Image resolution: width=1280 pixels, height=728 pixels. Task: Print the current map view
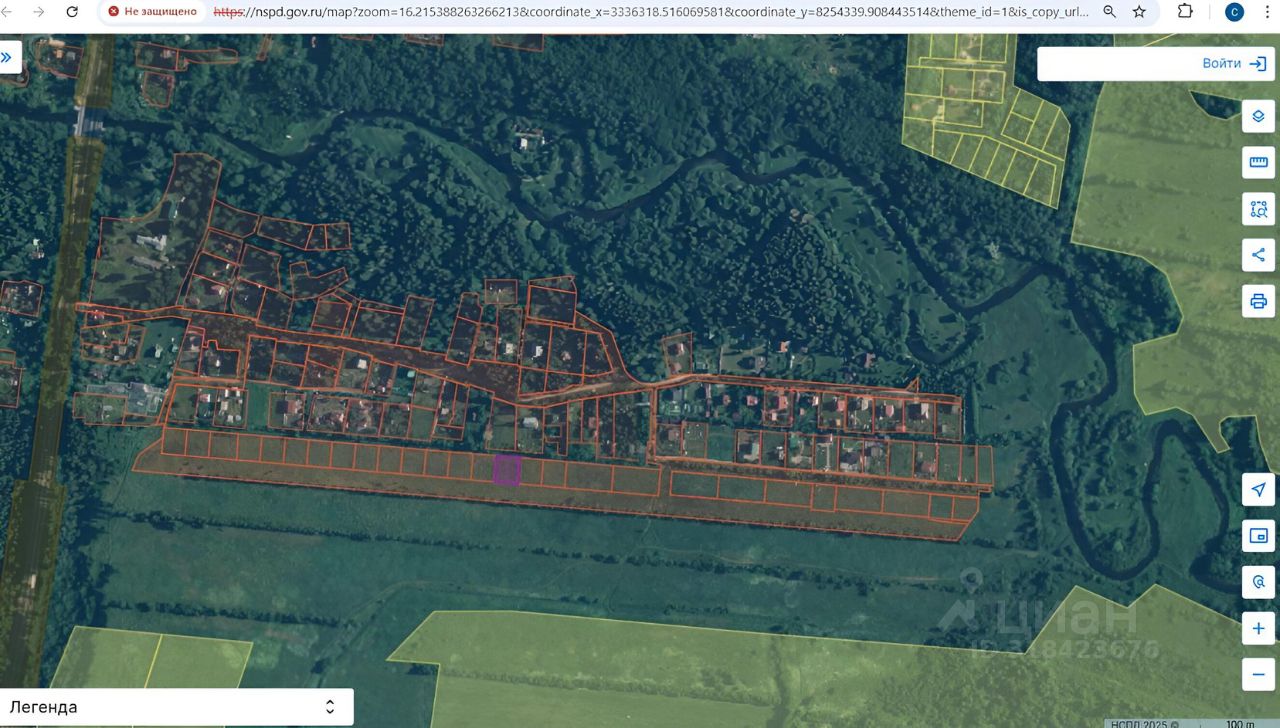(x=1258, y=300)
